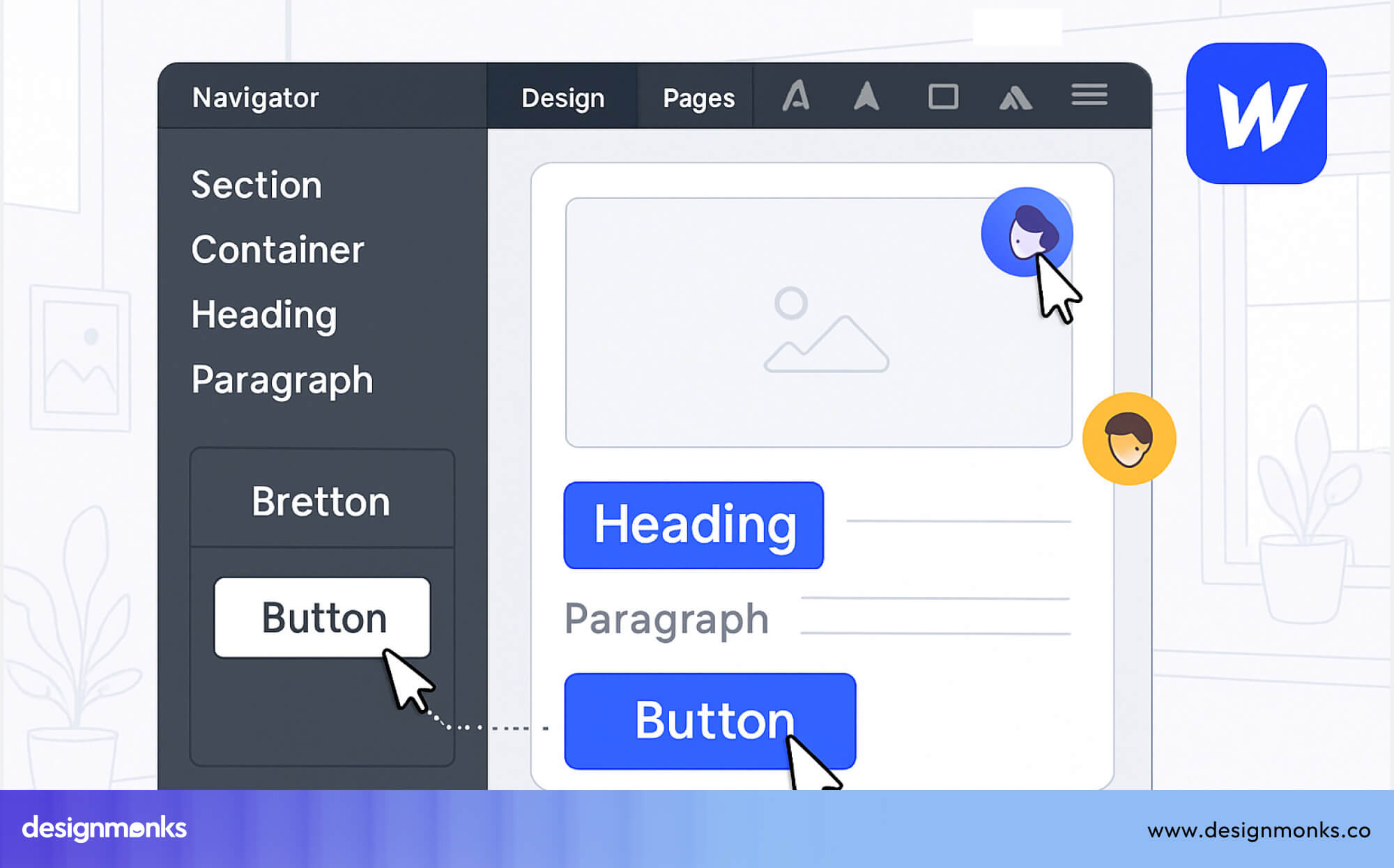Click the yellow avatar collaborator icon

pyautogui.click(x=1126, y=437)
